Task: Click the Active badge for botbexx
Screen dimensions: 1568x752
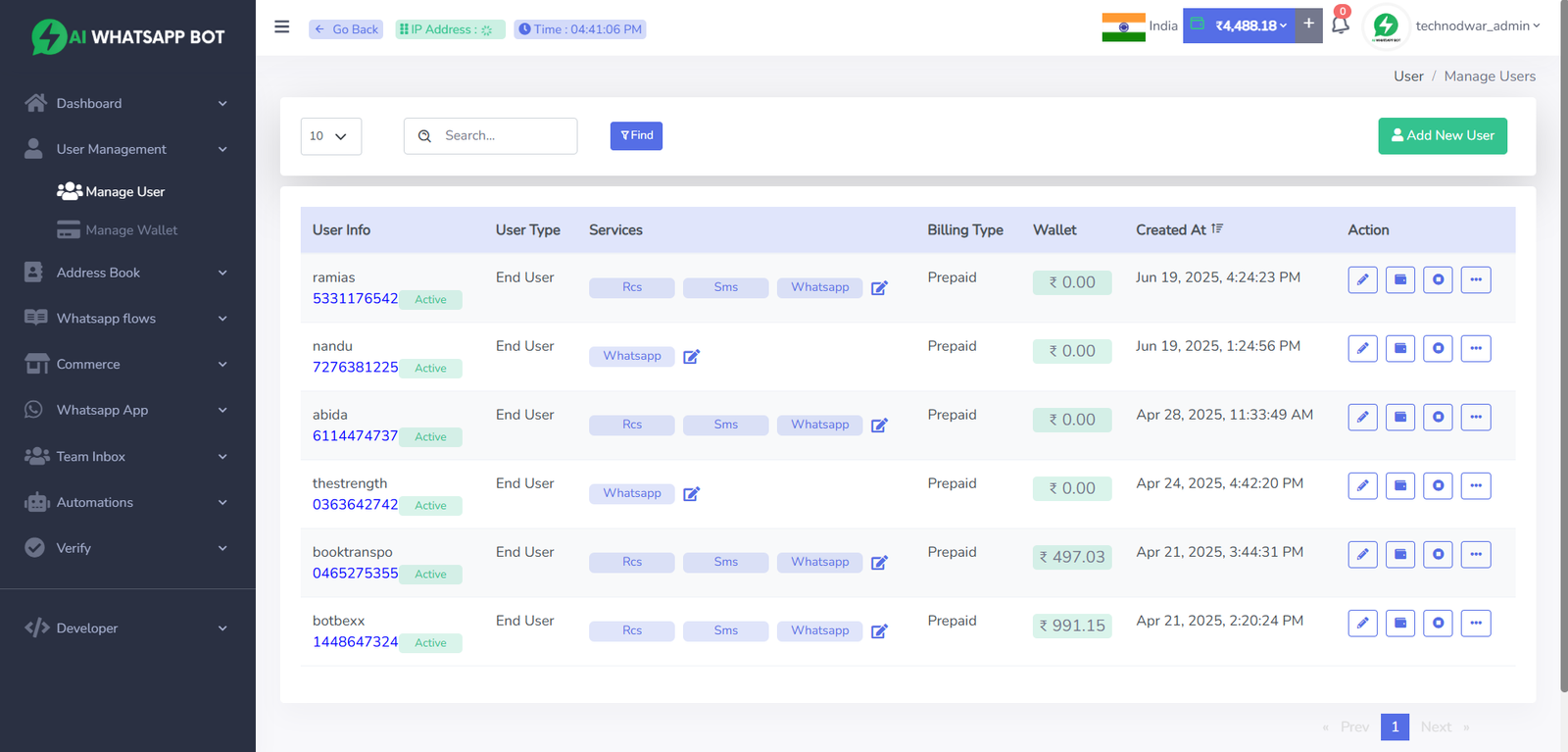Action: point(430,643)
